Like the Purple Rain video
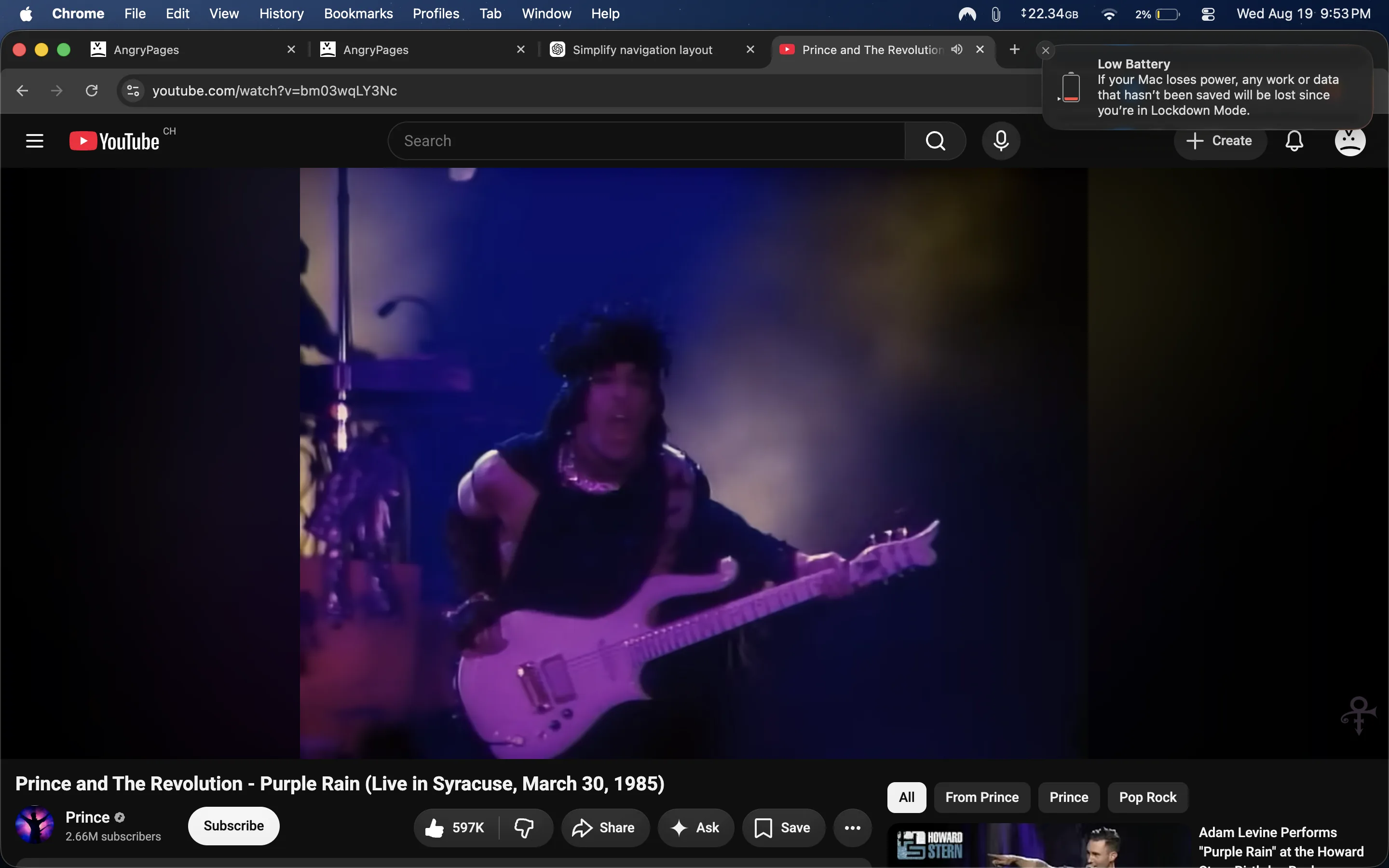Screen dimensions: 1389x868 coord(456,827)
